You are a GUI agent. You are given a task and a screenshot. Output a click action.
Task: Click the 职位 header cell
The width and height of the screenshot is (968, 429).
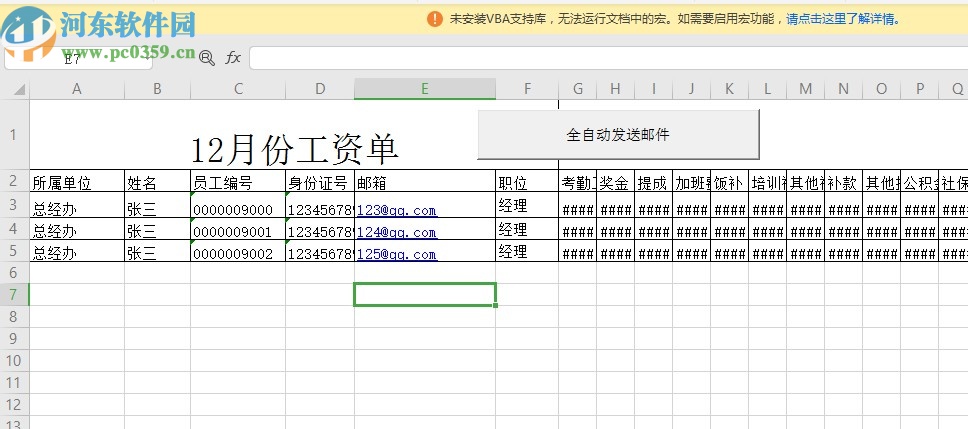click(527, 181)
